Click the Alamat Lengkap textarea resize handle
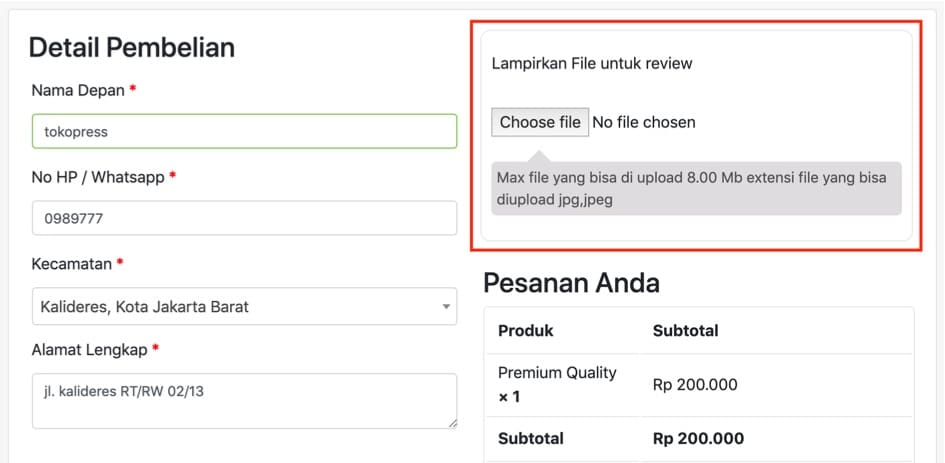The image size is (945, 463). (452, 423)
